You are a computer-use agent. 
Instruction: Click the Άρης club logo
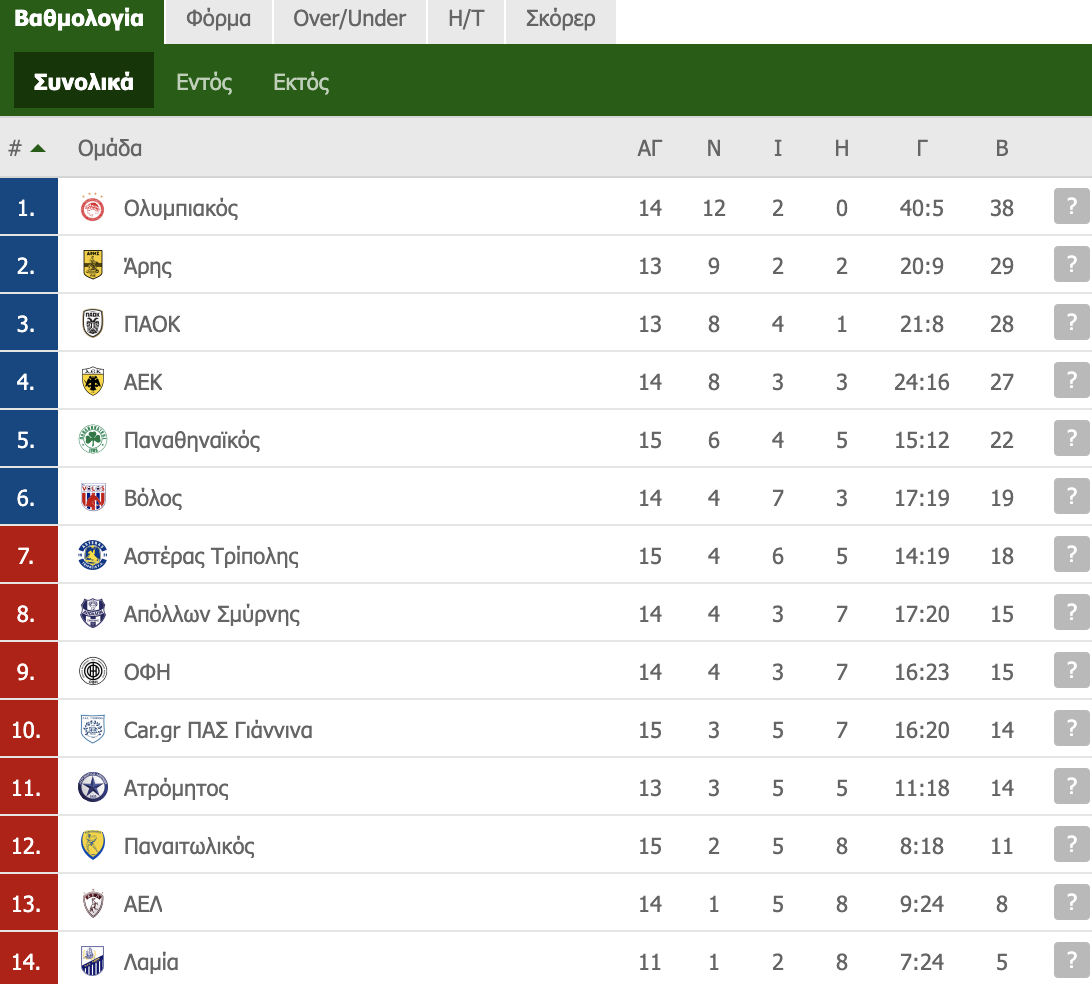pyautogui.click(x=92, y=266)
